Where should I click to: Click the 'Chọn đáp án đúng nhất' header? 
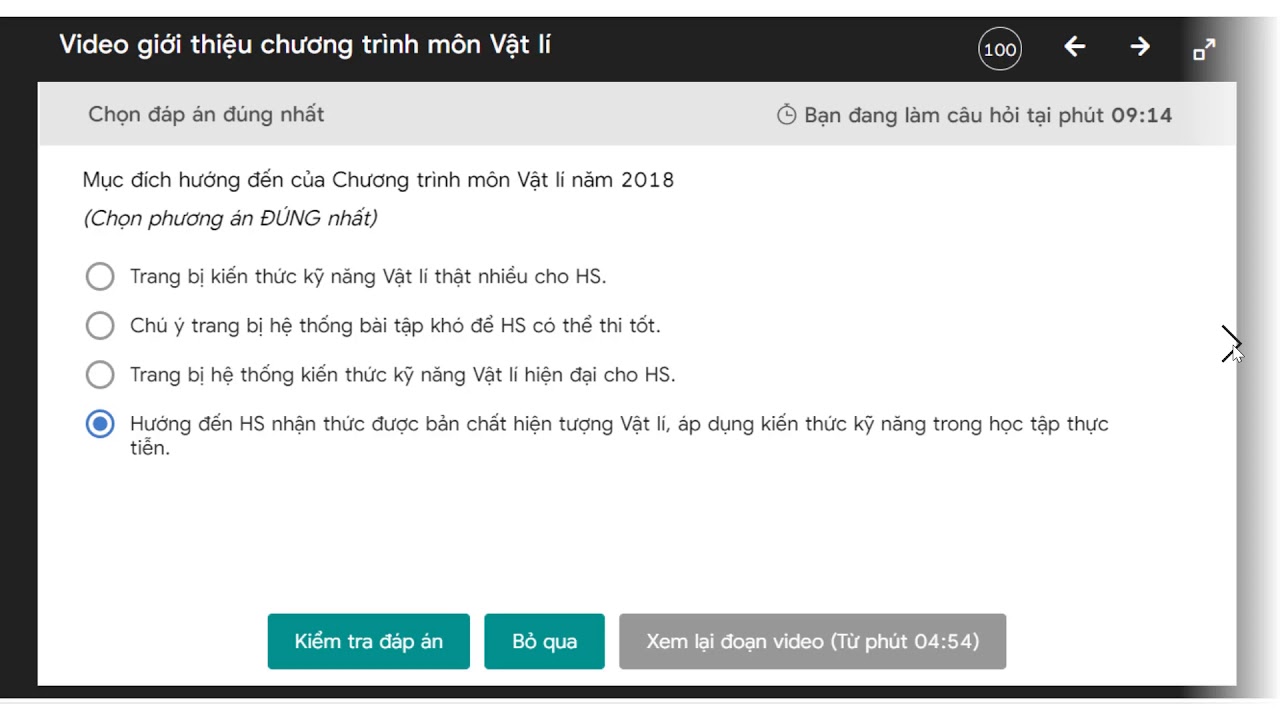206,115
